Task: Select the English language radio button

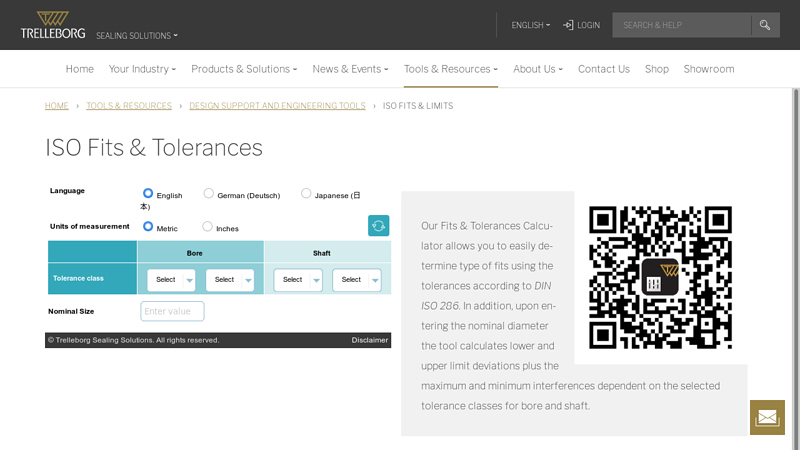Action: pos(148,194)
